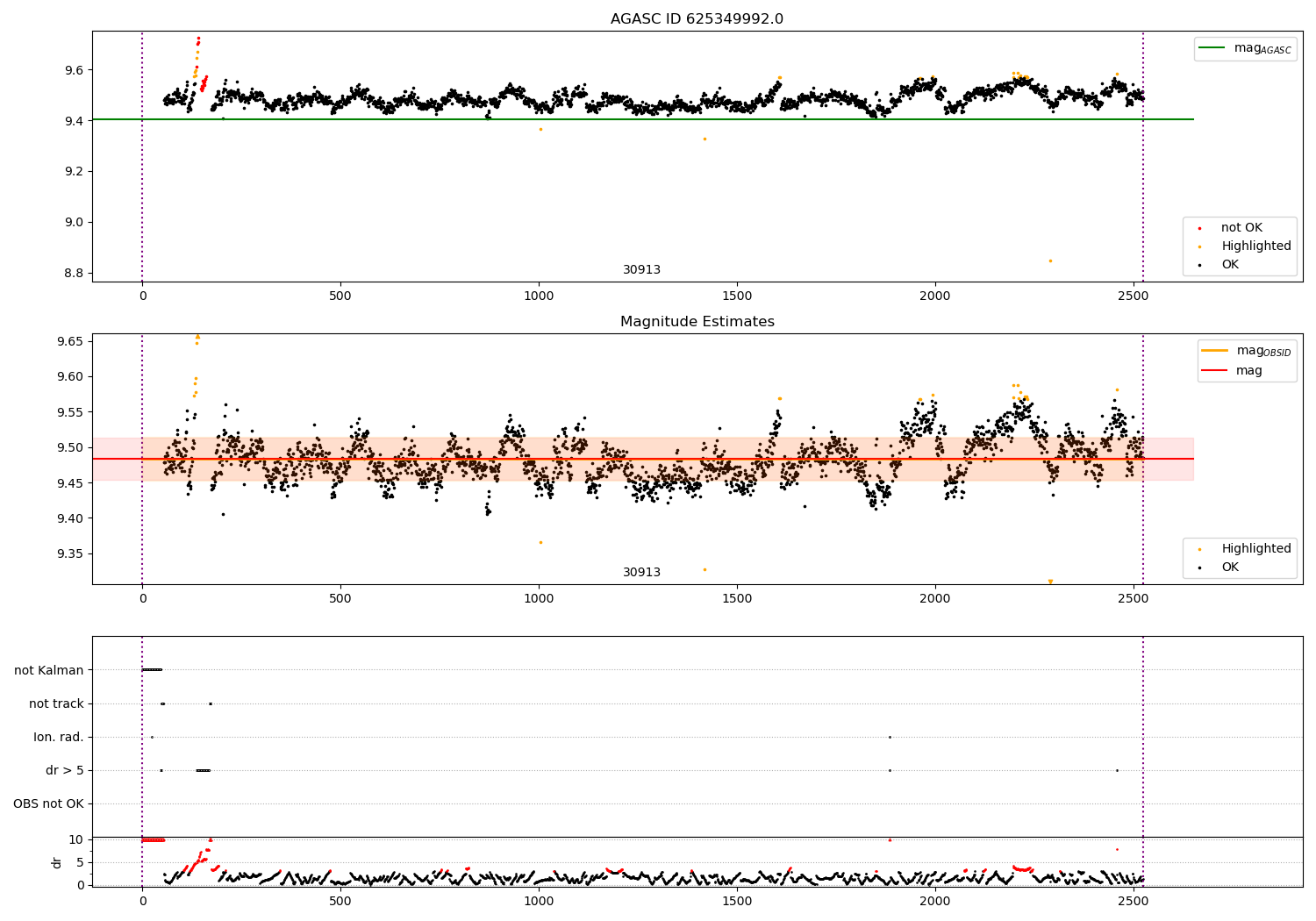Image resolution: width=1316 pixels, height=921 pixels.
Task: Click the orange outlier point near 8.85 in top plot
Action: pyautogui.click(x=1050, y=261)
